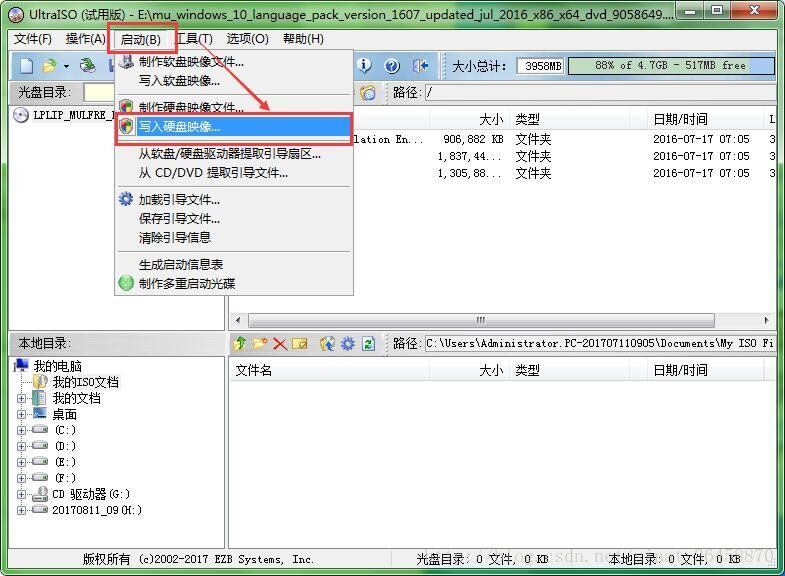The image size is (785, 576).
Task: Click the add files to image icon
Action: pyautogui.click(x=327, y=344)
